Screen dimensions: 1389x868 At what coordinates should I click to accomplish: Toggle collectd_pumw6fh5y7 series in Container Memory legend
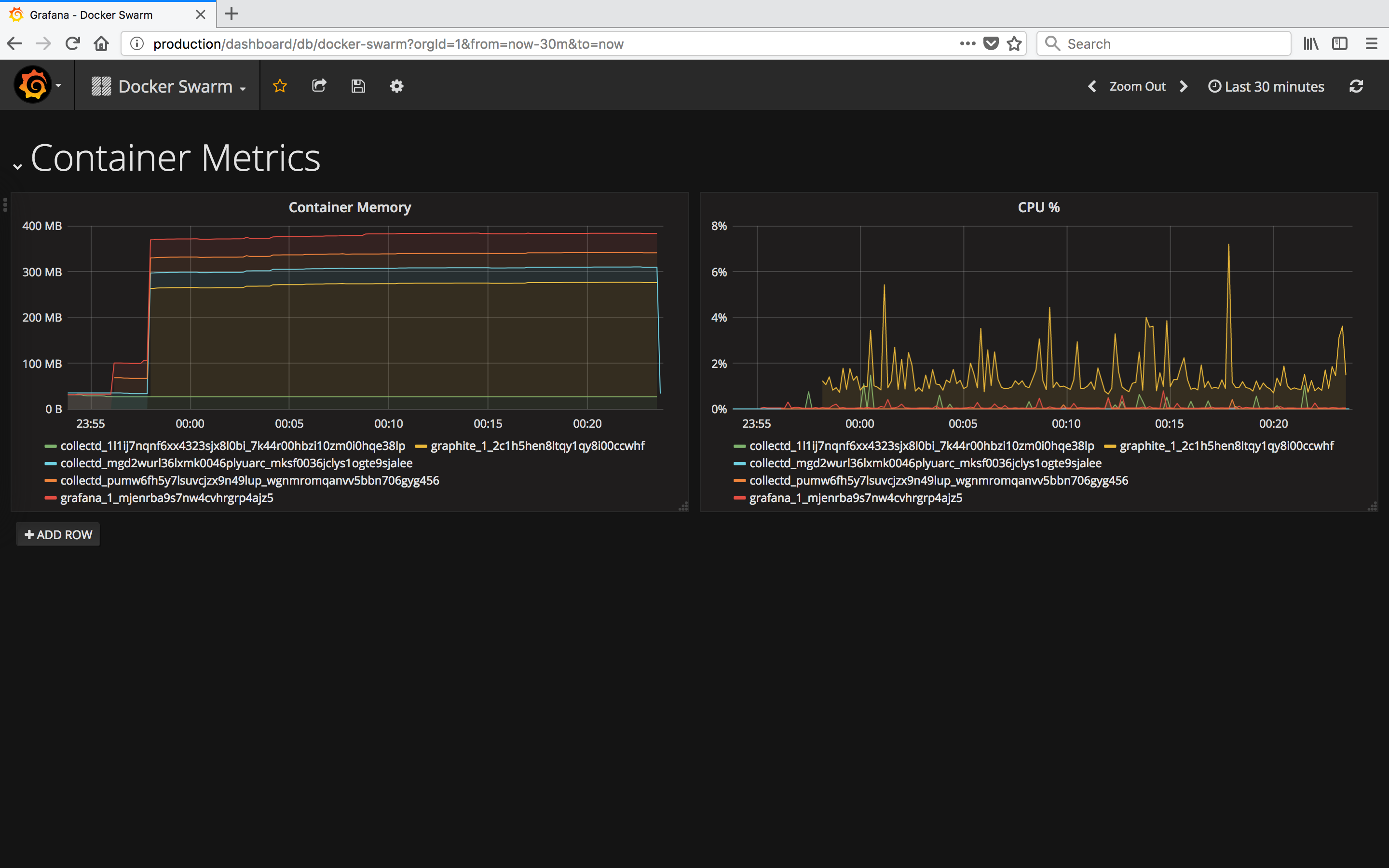[249, 480]
